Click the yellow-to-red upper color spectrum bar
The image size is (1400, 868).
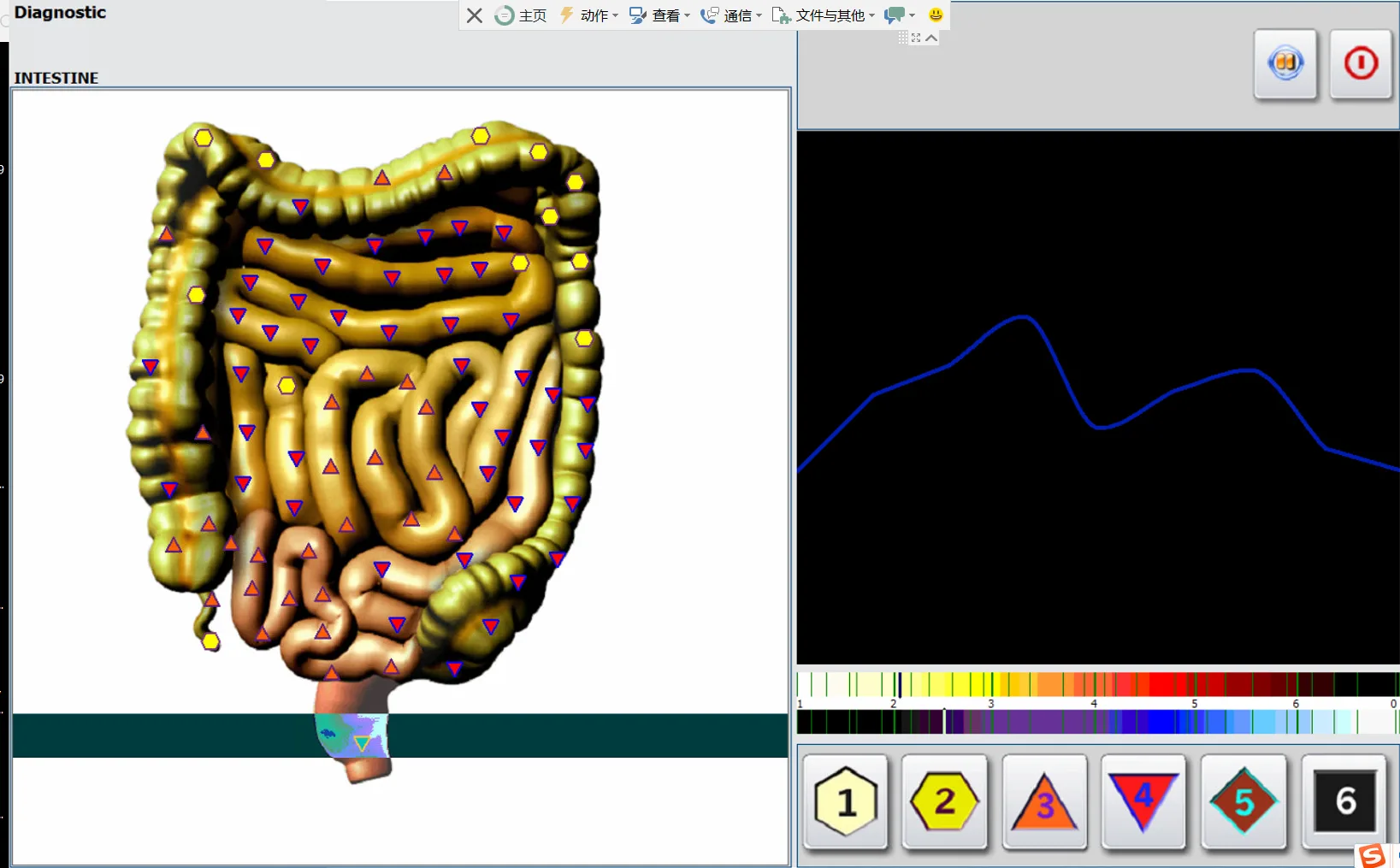click(x=1097, y=684)
